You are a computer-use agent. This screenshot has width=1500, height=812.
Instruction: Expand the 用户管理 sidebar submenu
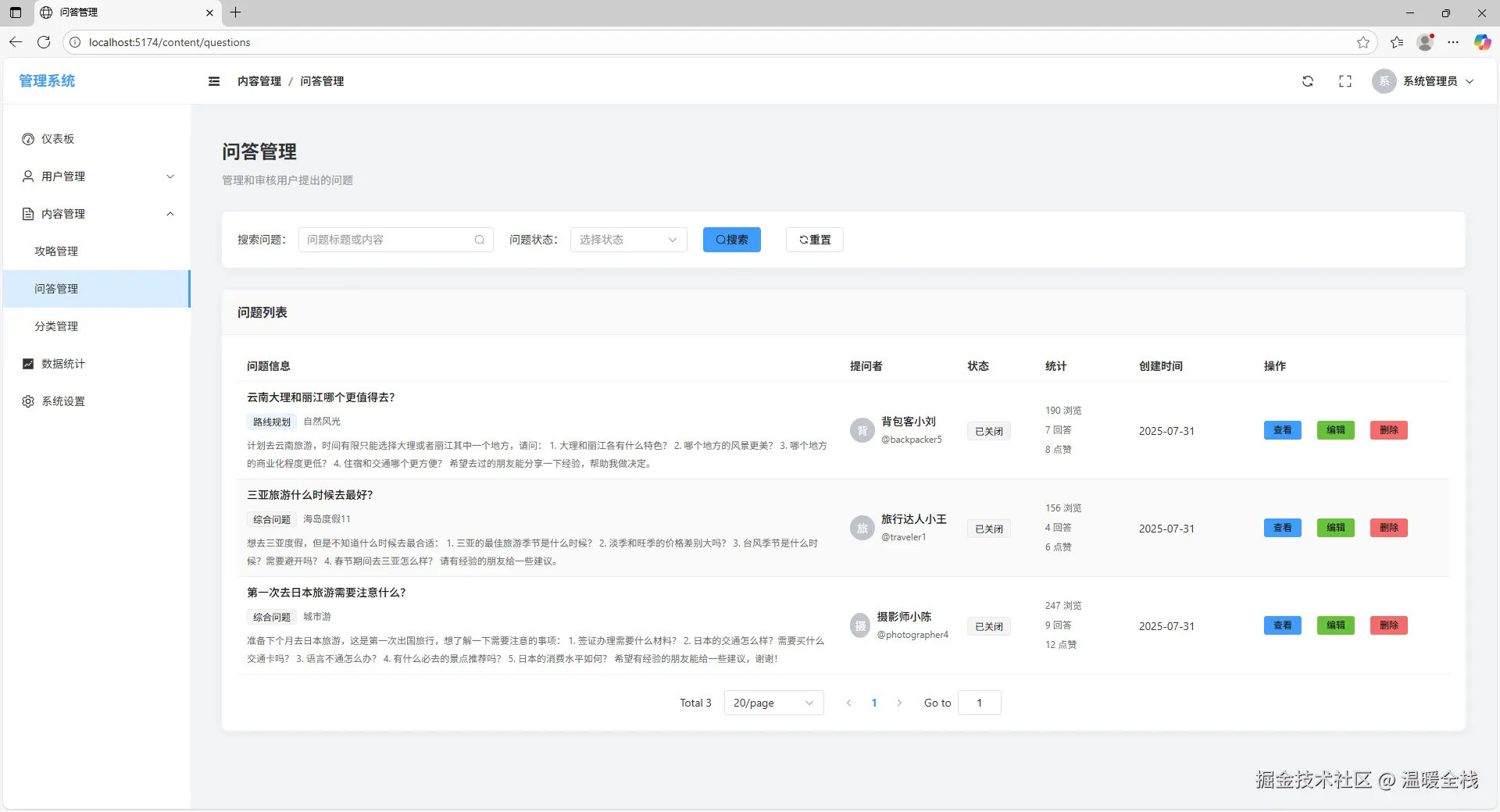pyautogui.click(x=98, y=176)
